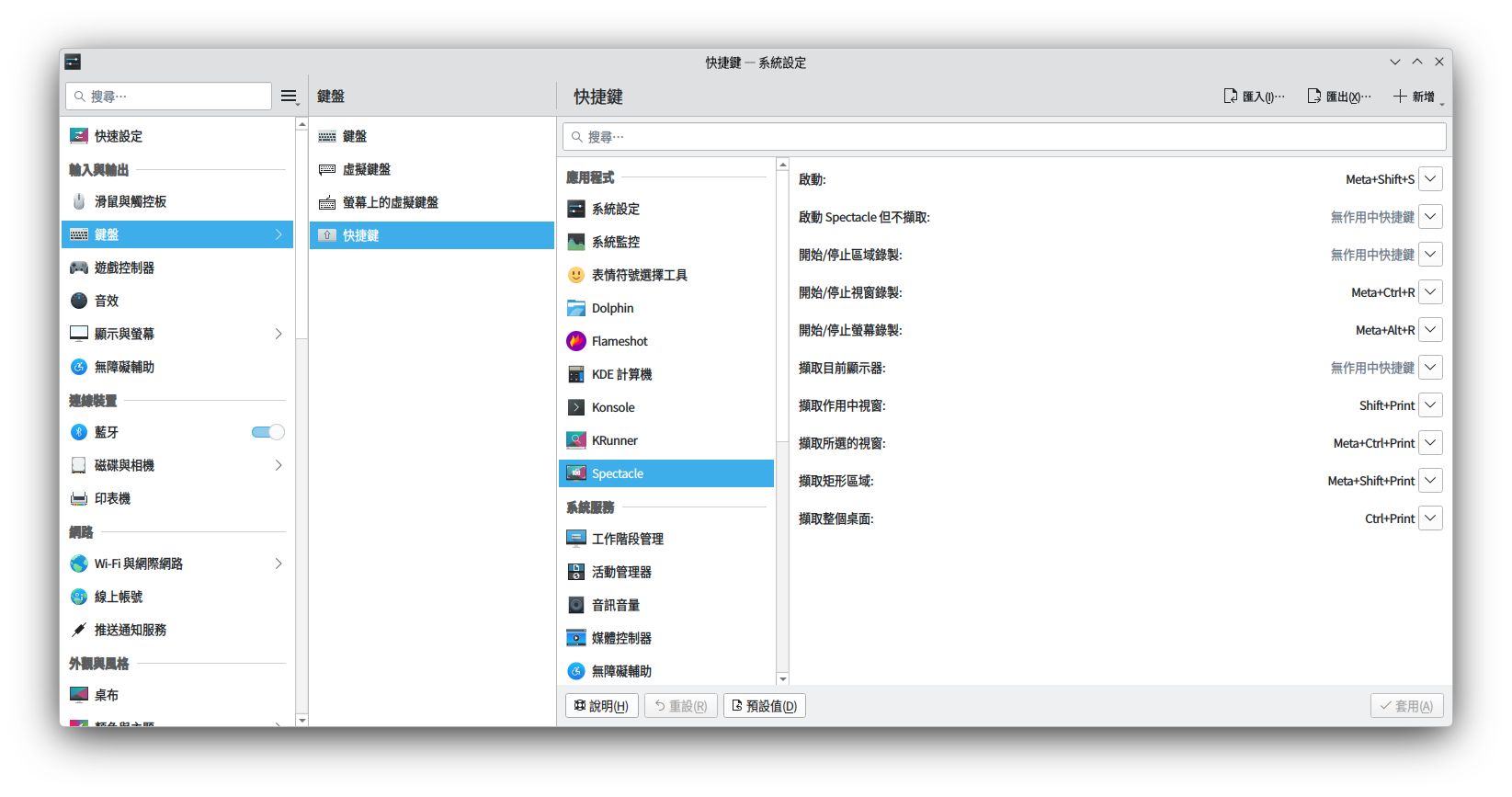Select 活動管理器 in system services
The image size is (1512, 797).
click(x=666, y=572)
